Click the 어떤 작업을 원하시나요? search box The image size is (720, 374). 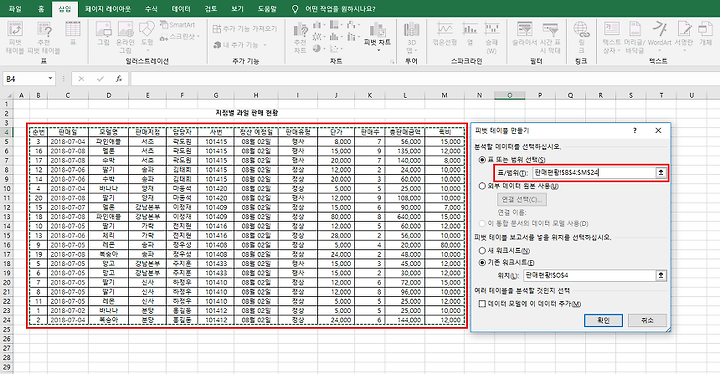(340, 9)
